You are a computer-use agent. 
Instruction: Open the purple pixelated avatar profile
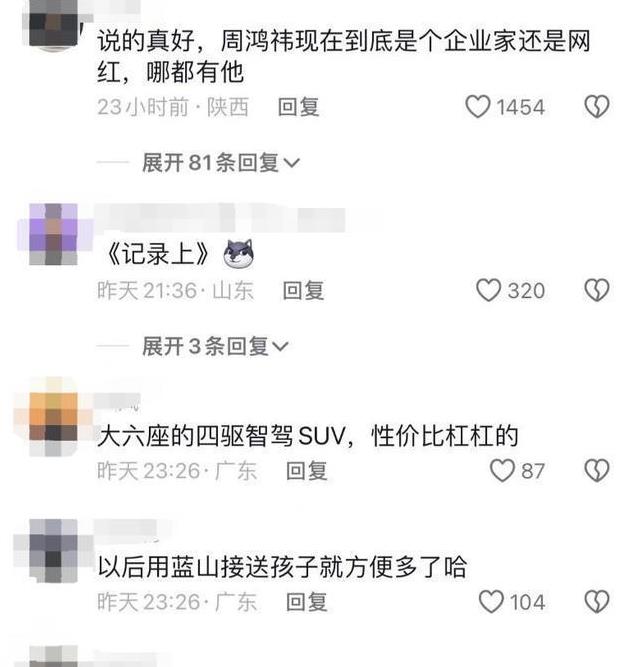point(54,234)
